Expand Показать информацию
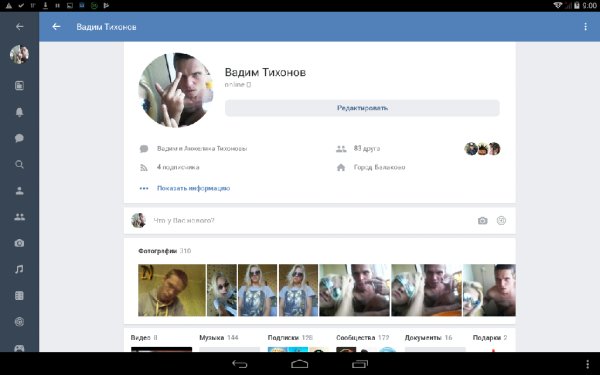This screenshot has height=375, width=600. (x=193, y=188)
